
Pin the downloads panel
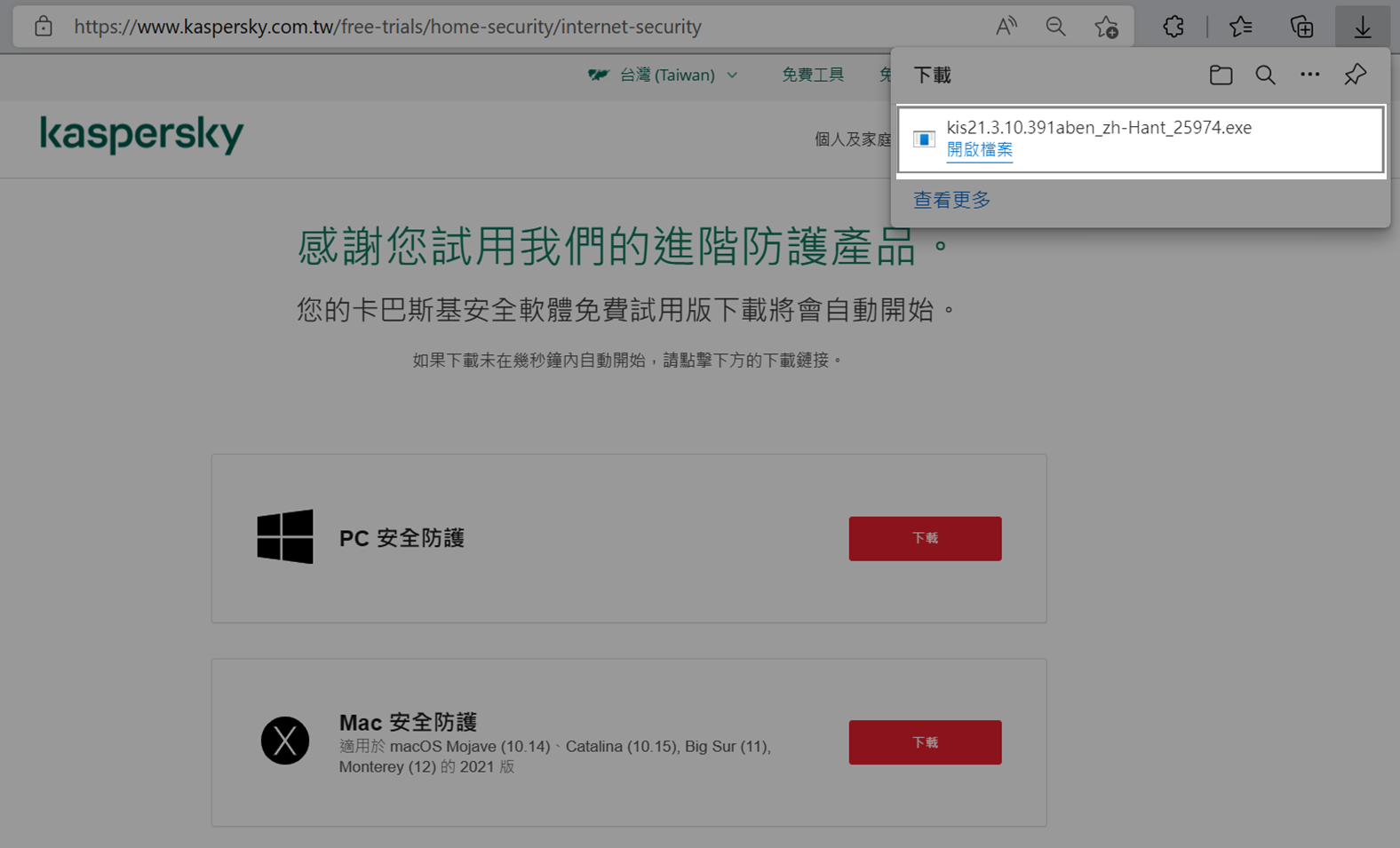tap(1355, 75)
